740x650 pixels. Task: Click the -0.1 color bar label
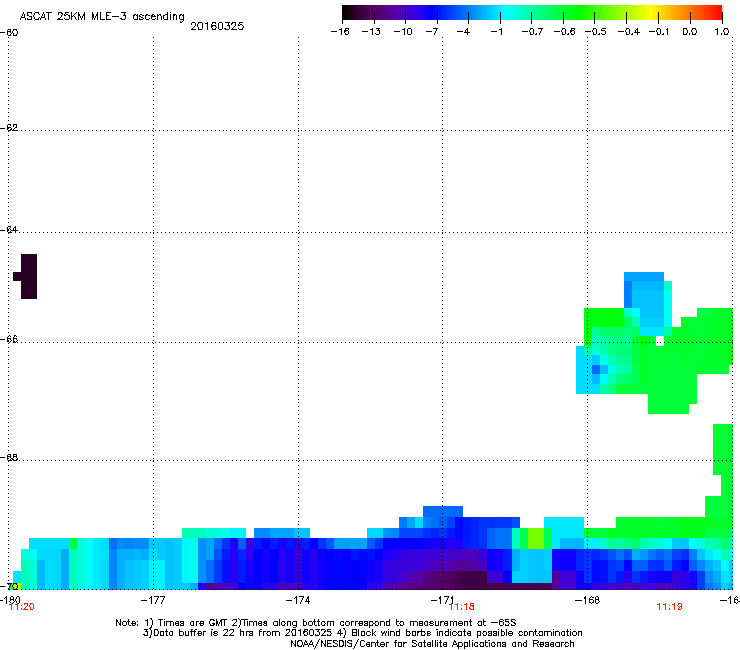click(658, 32)
